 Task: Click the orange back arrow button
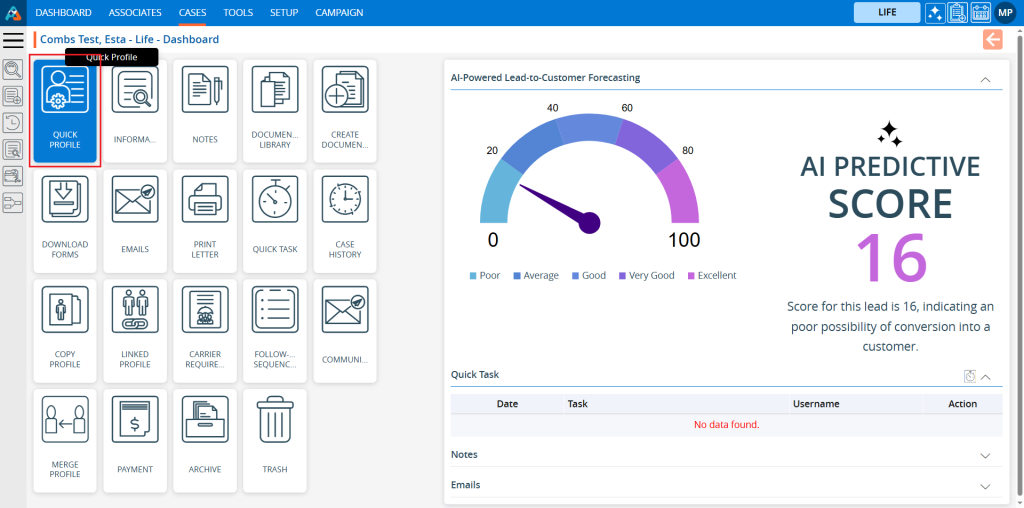point(992,39)
